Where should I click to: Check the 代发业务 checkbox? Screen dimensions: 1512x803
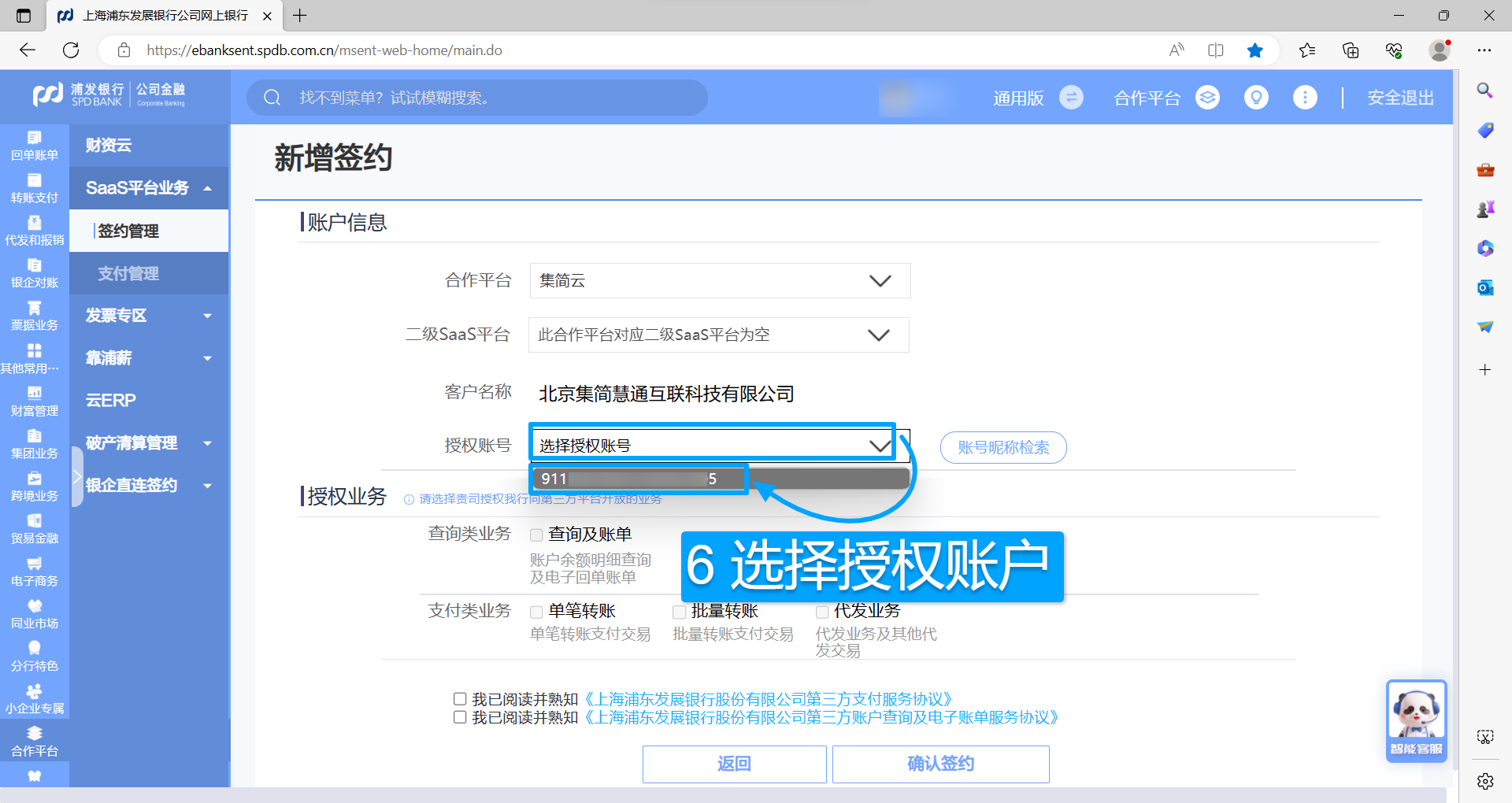tap(821, 612)
